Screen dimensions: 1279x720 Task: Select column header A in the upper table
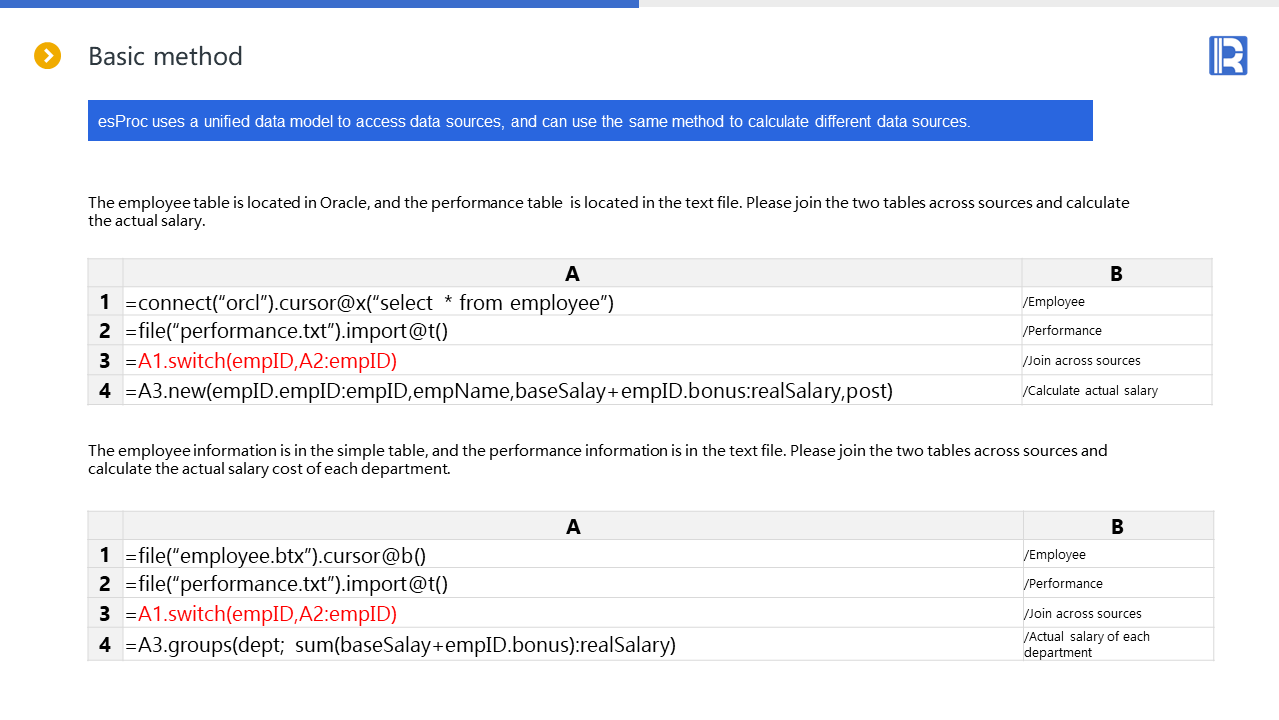(x=572, y=274)
